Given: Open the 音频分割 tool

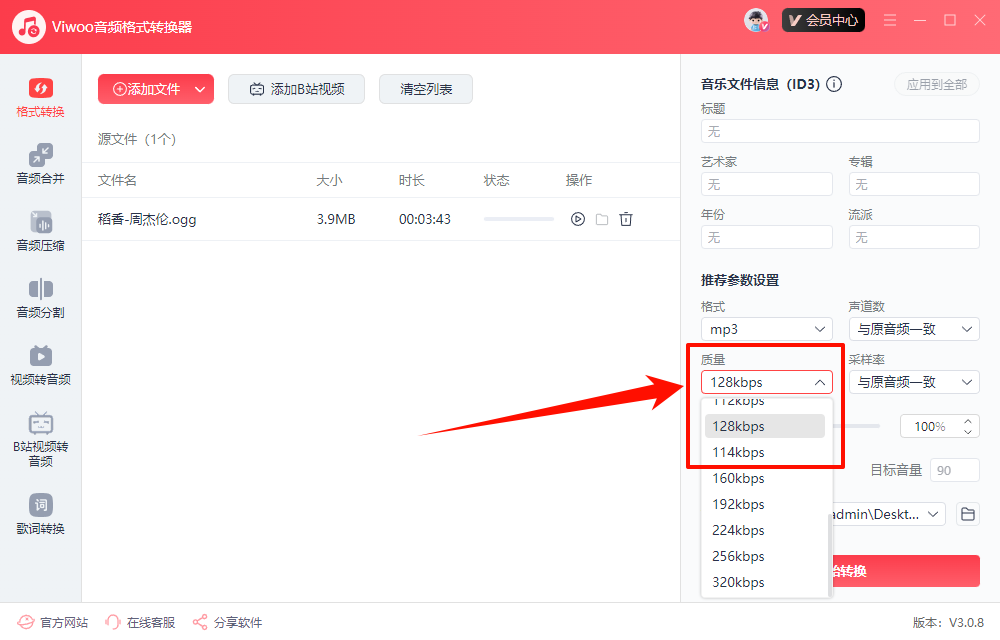Looking at the screenshot, I should tap(39, 298).
